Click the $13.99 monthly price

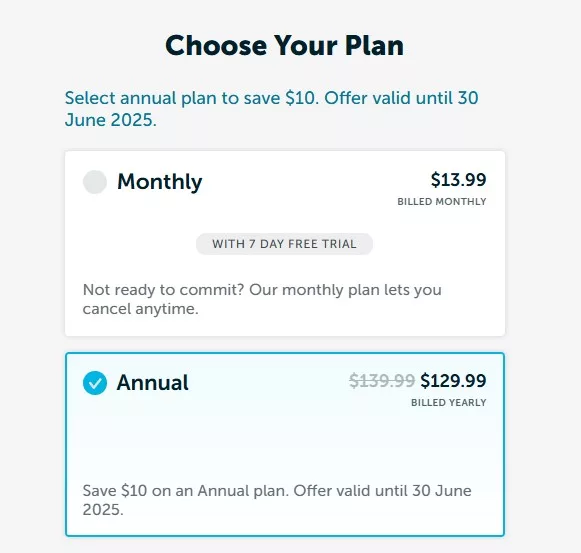pos(458,179)
